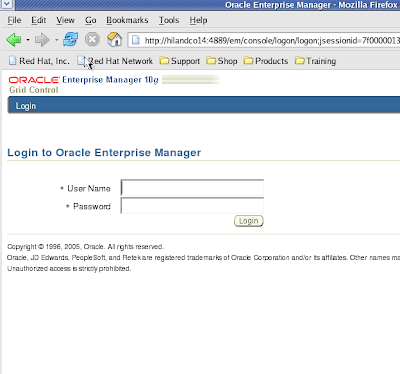The image size is (400, 374).
Task: Click the 'User Name' field label
Action: 89,189
